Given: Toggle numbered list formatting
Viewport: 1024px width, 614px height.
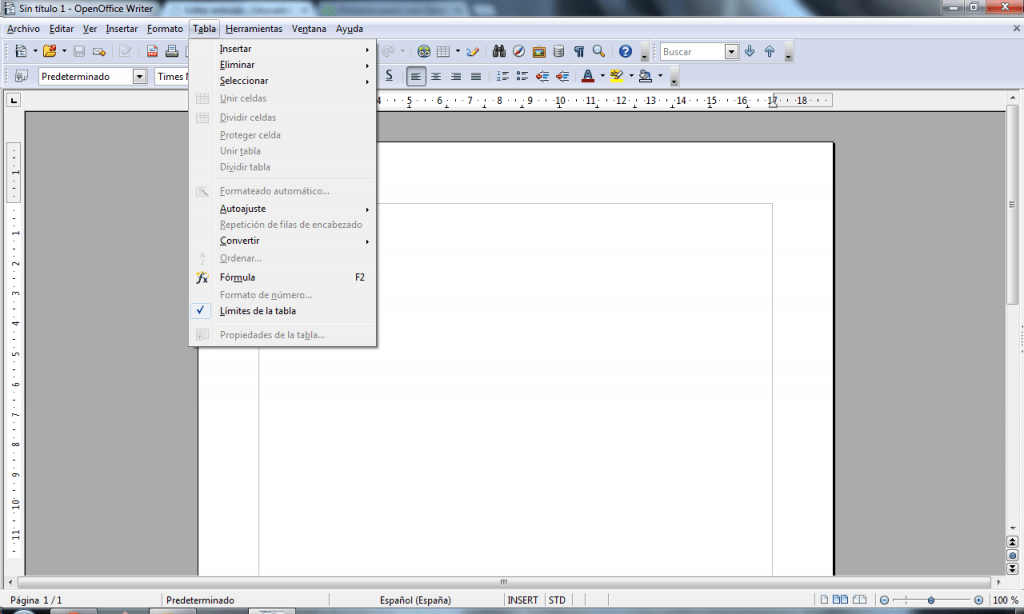Looking at the screenshot, I should [x=502, y=75].
